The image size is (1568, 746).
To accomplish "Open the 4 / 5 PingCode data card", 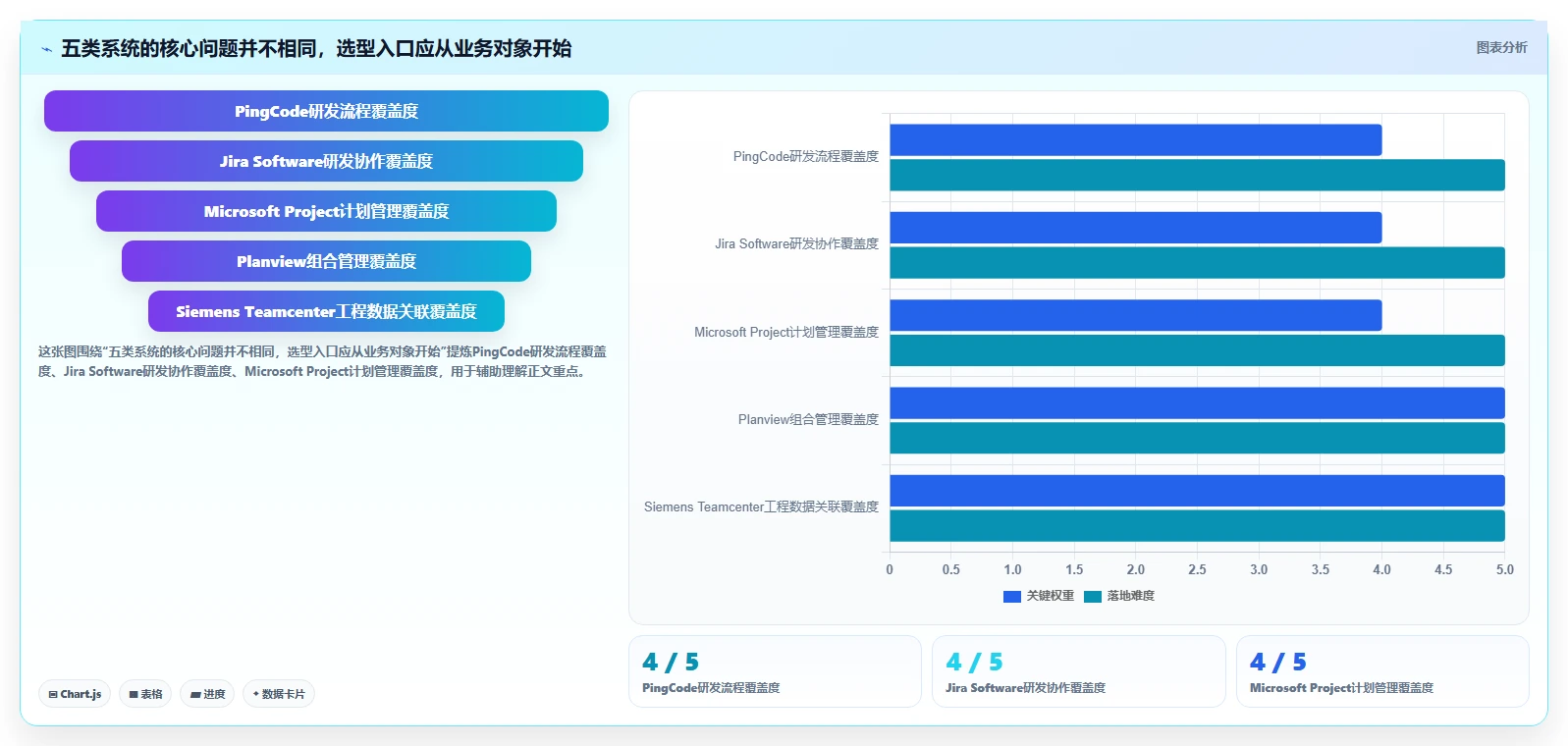I will 775,671.
